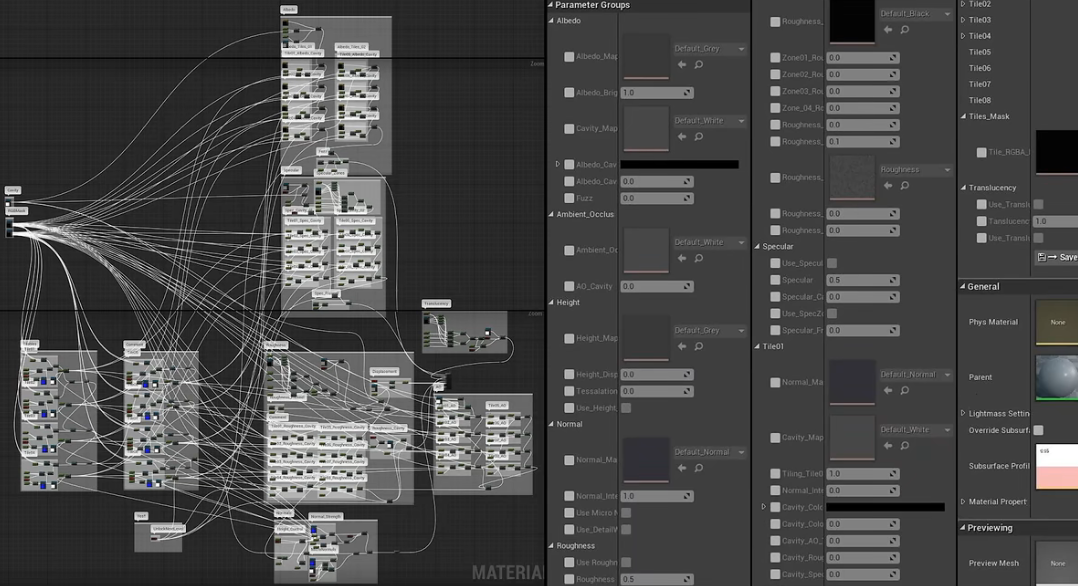The image size is (1078, 586).
Task: Collapse the Albedo parameter group
Action: [x=551, y=21]
